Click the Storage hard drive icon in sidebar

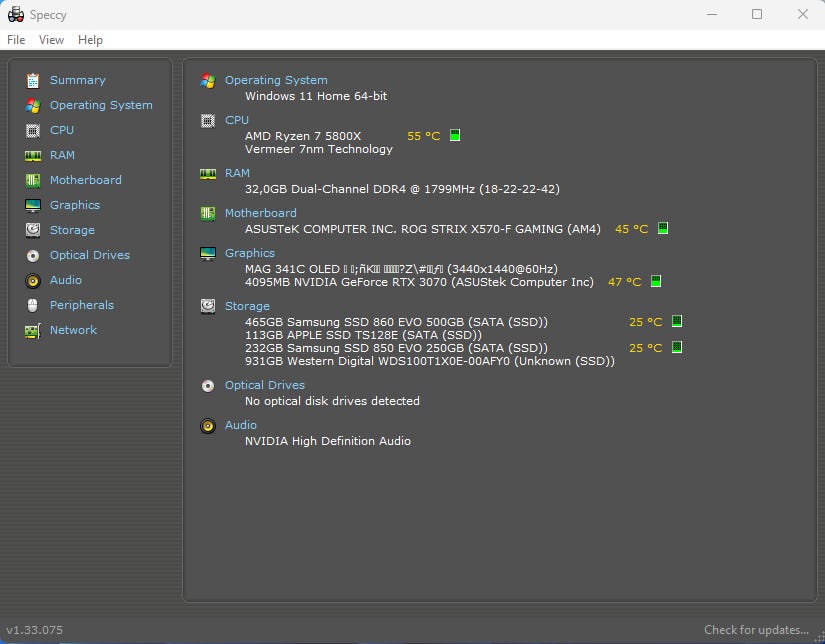click(x=33, y=230)
